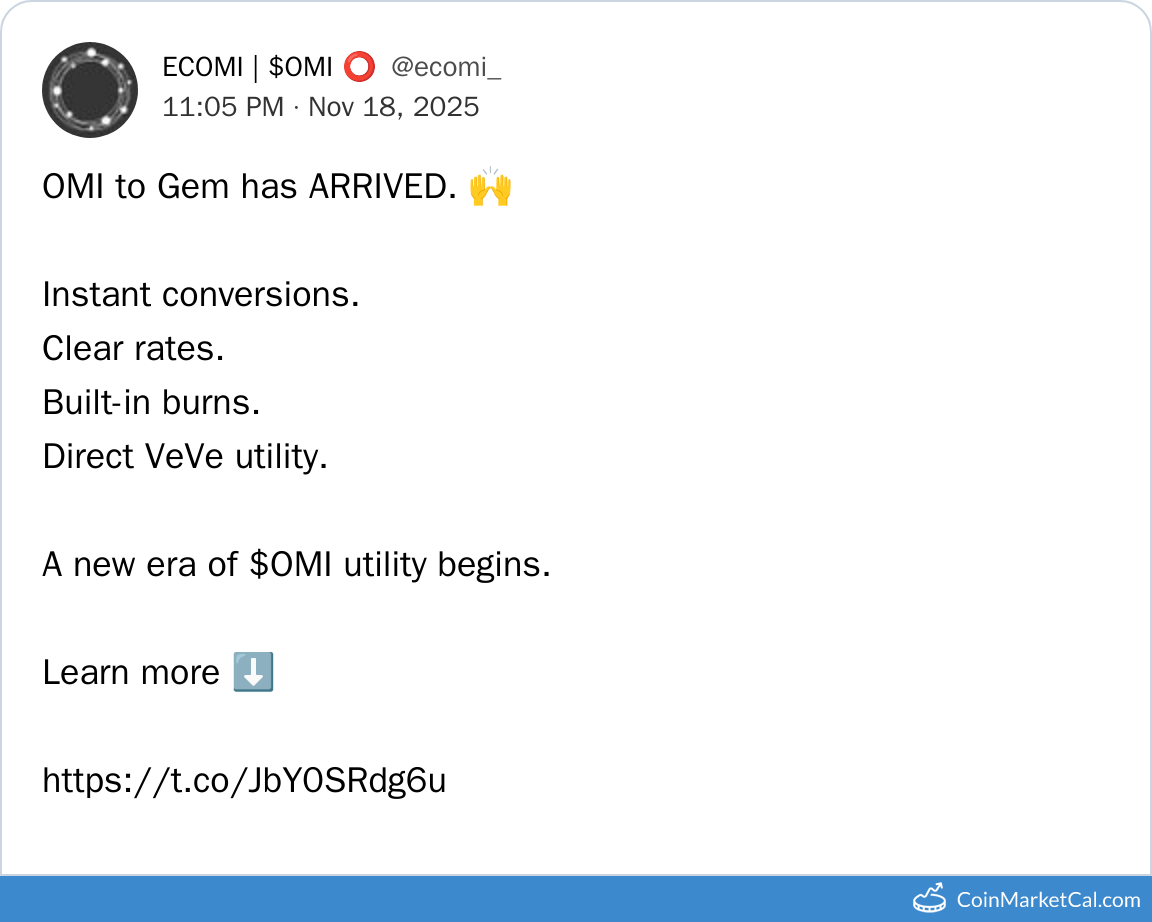Select the "Clear rates." line
The image size is (1152, 922).
[x=133, y=349]
